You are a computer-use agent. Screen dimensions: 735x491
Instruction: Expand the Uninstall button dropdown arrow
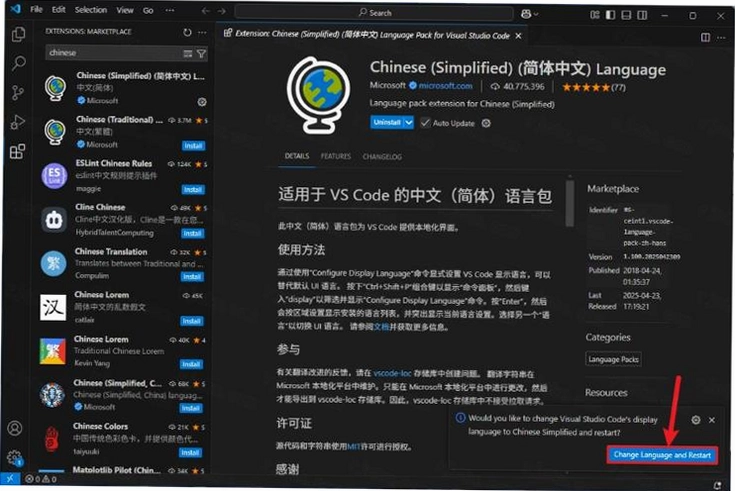point(409,122)
